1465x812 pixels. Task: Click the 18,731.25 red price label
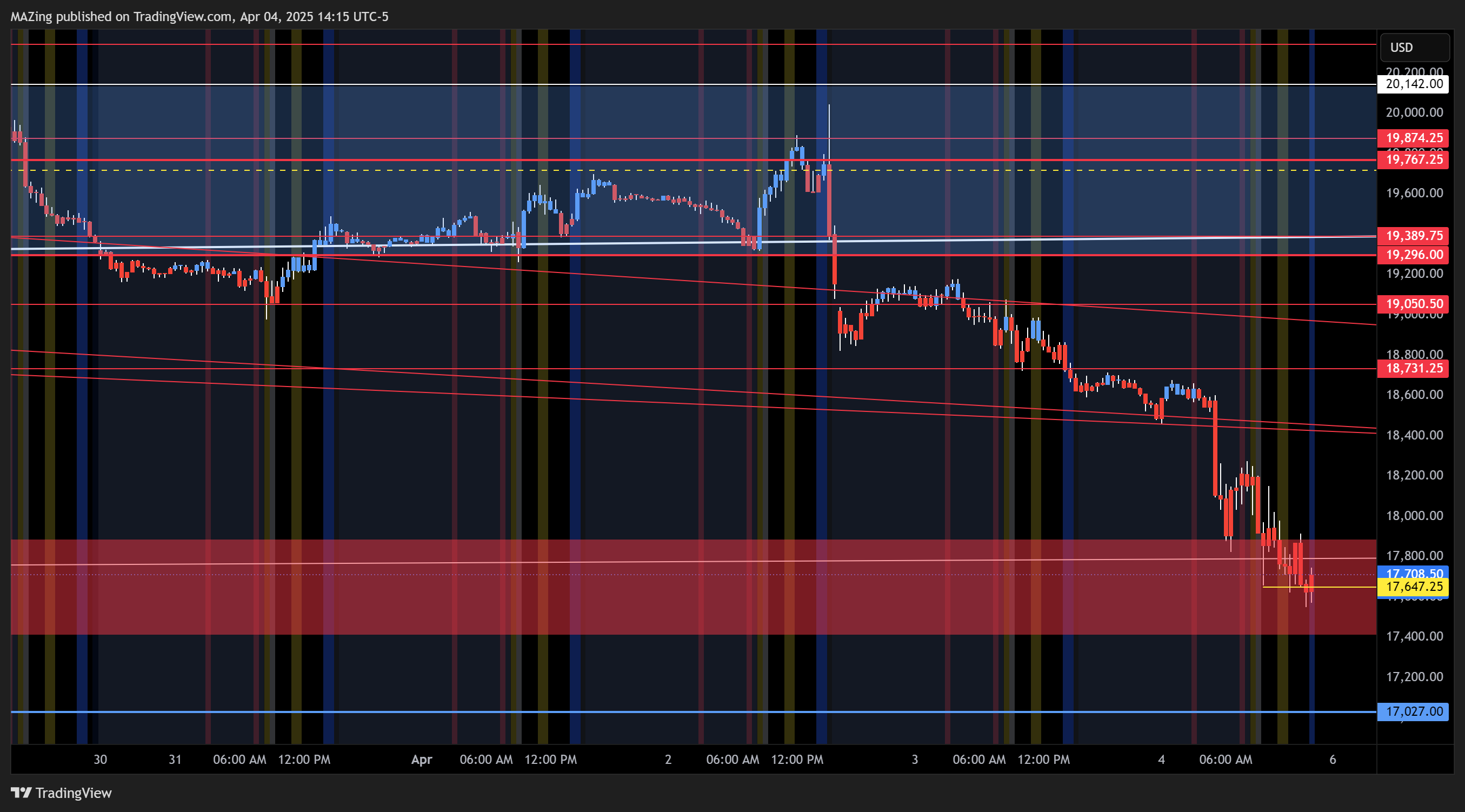tap(1413, 369)
